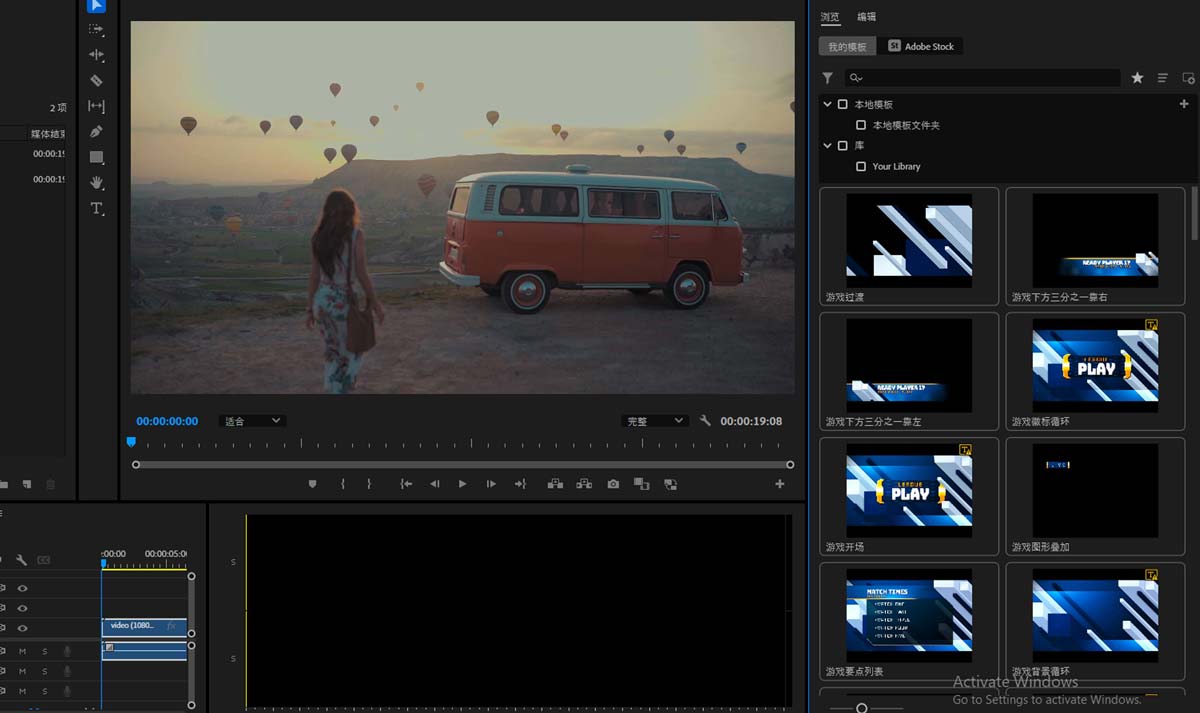Collapse the 本地模板 tree section
This screenshot has height=713, width=1200.
(827, 104)
